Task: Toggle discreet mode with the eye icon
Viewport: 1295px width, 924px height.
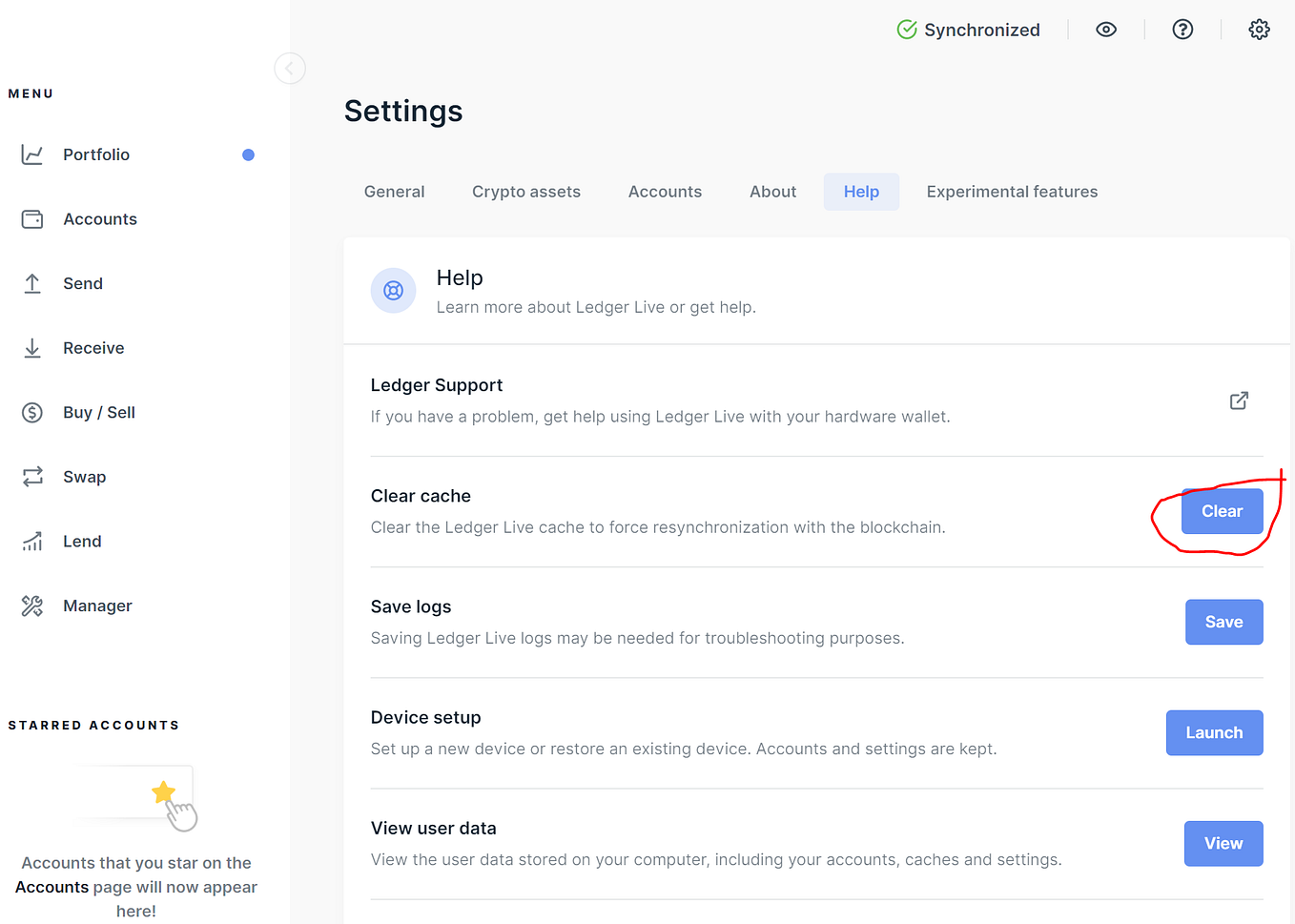Action: (1106, 30)
